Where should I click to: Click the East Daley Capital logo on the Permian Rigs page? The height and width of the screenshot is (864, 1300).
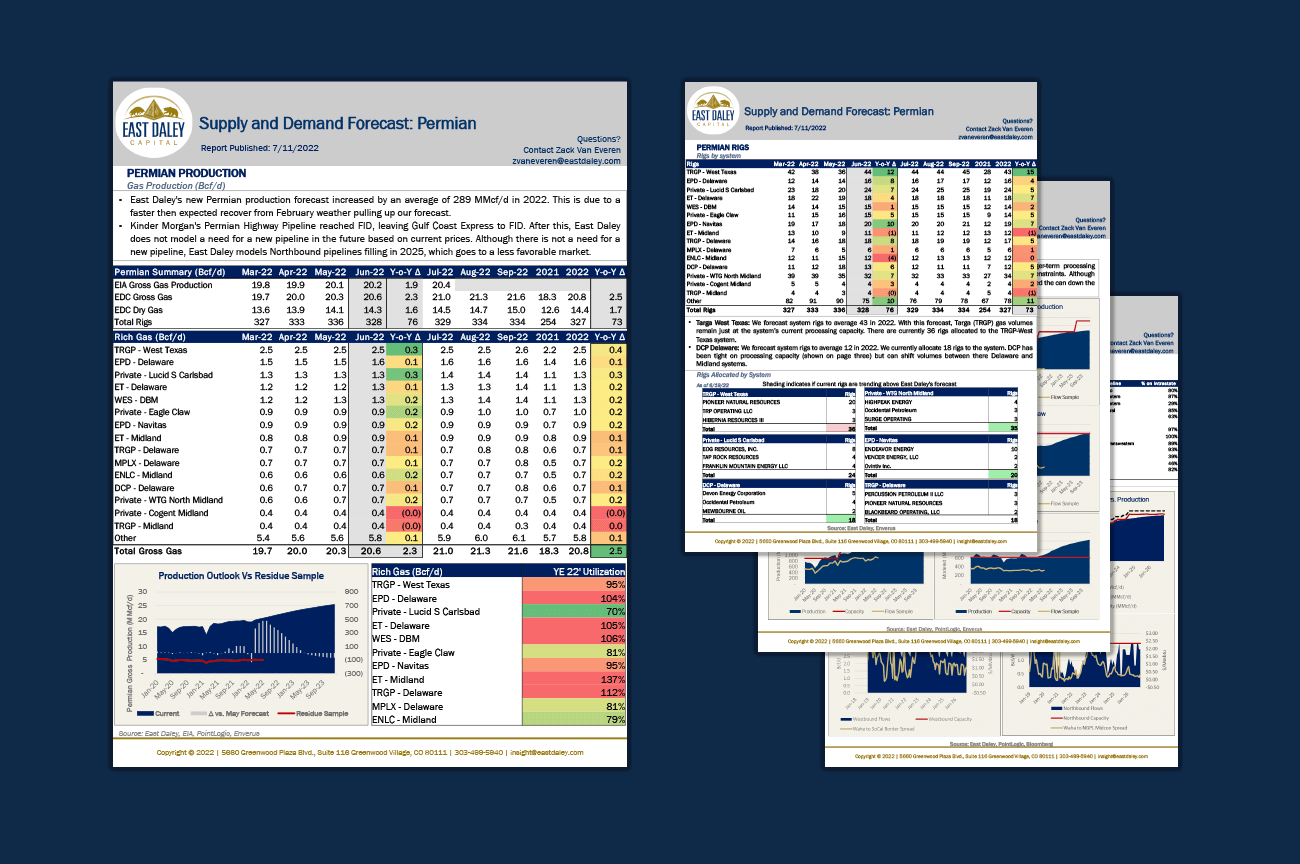point(713,111)
